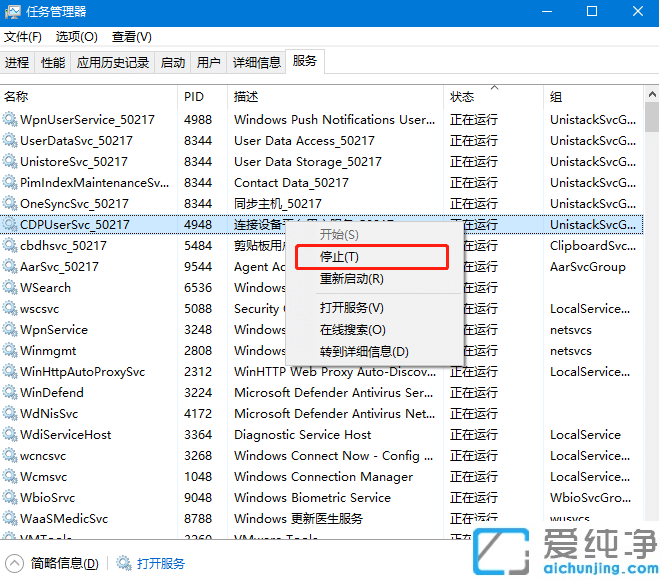Click the gear icon beside OneSyncSvc_50217
Image resolution: width=662 pixels, height=580 pixels.
[x=10, y=203]
